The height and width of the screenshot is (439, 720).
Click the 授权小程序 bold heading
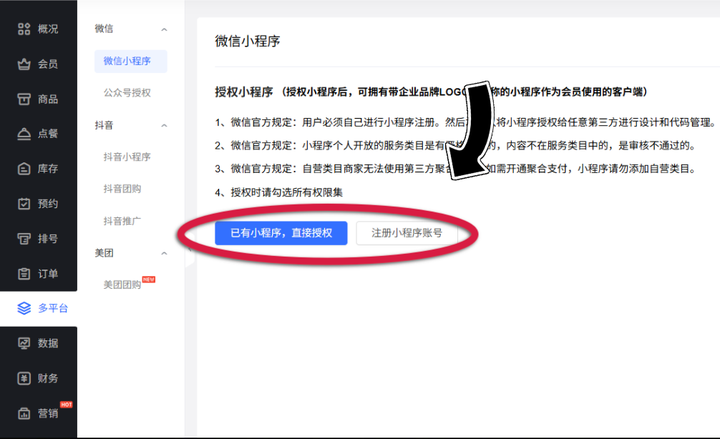[x=244, y=92]
